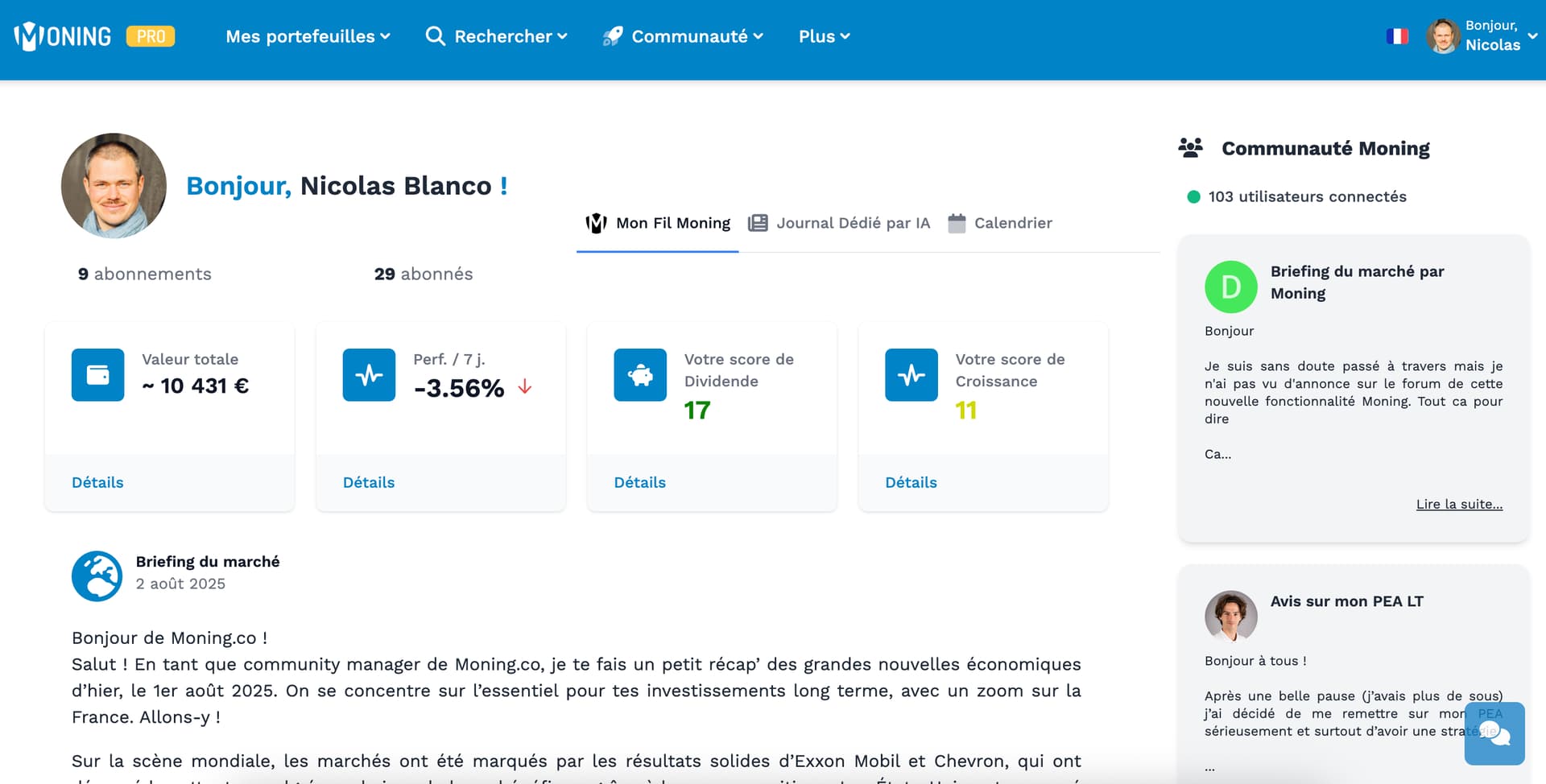Switch language with the French flag icon
Image resolution: width=1546 pixels, height=784 pixels.
point(1397,36)
